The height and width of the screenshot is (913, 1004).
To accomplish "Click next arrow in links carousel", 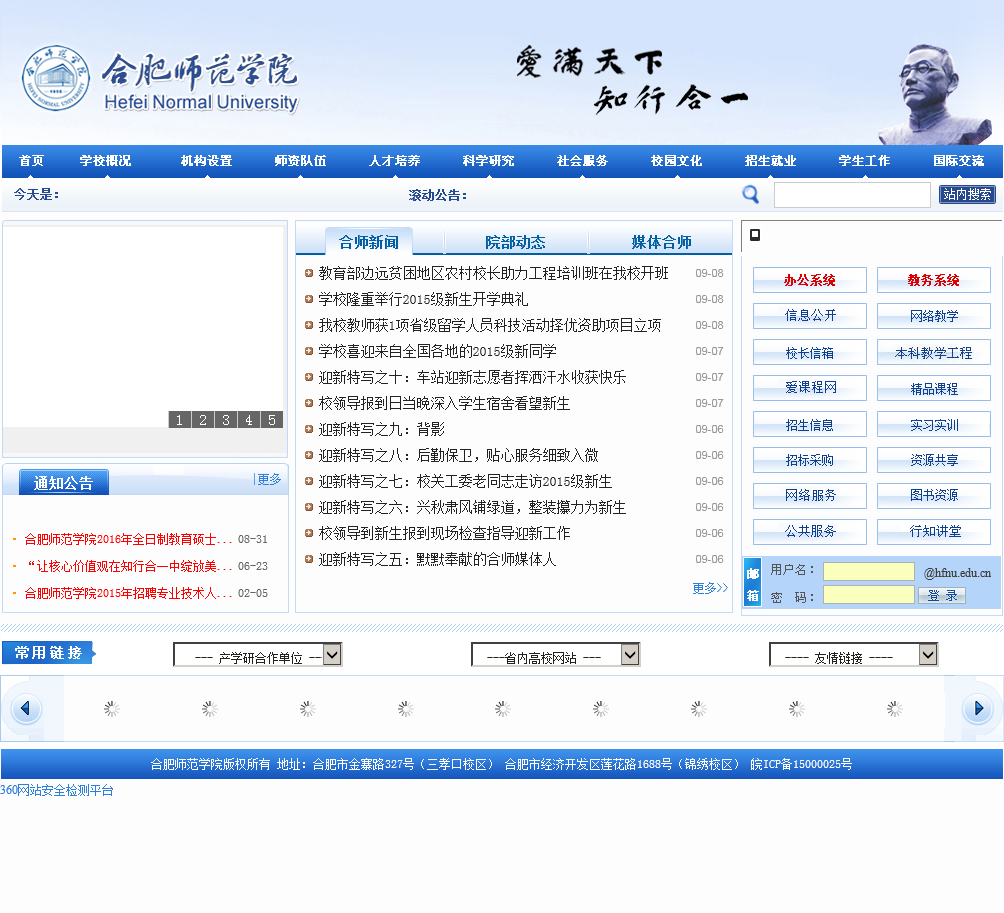I will coord(978,708).
